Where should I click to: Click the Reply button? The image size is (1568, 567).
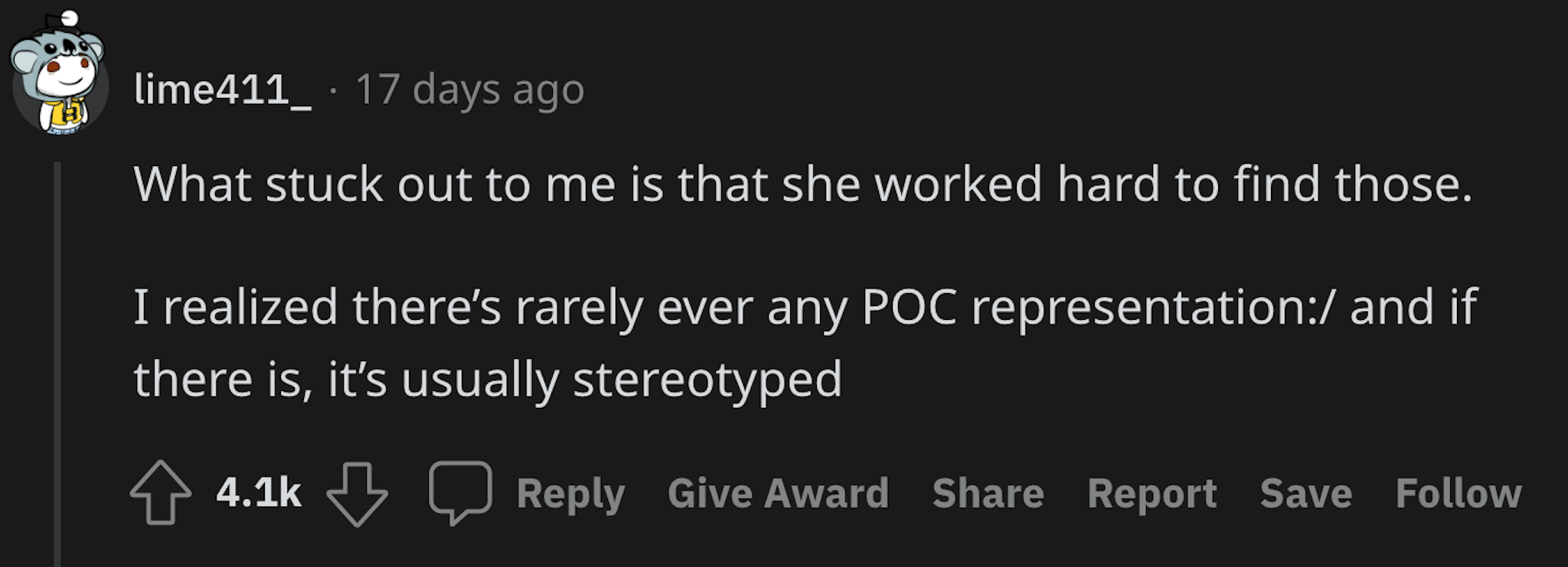pos(570,494)
